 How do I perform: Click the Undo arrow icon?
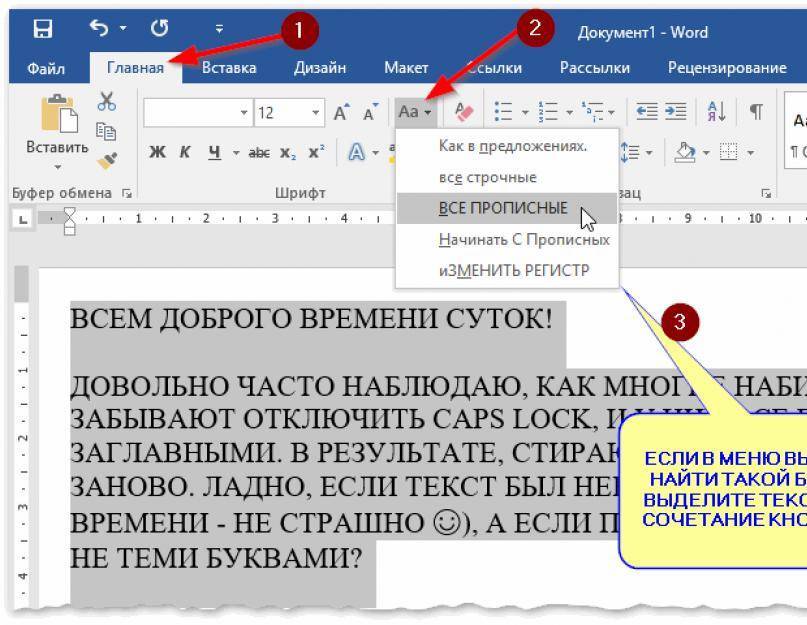click(98, 30)
